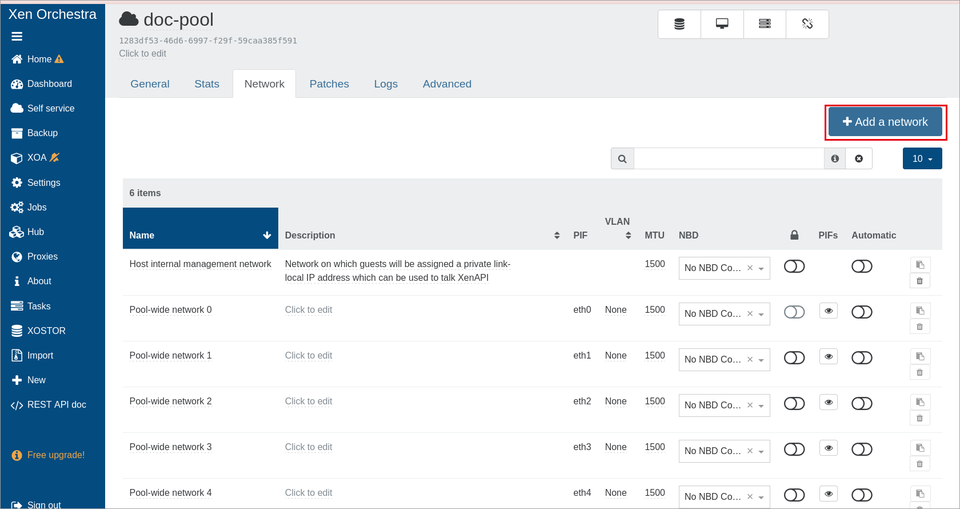Toggle lock switch for Host internal management network
The height and width of the screenshot is (509, 960).
click(x=794, y=266)
